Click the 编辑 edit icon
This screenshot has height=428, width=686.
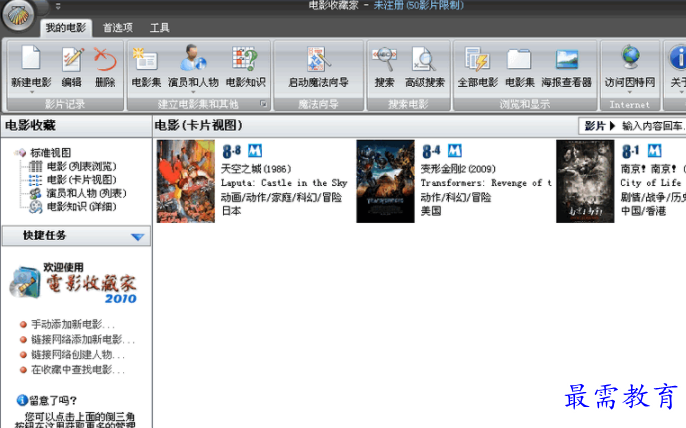[72, 59]
